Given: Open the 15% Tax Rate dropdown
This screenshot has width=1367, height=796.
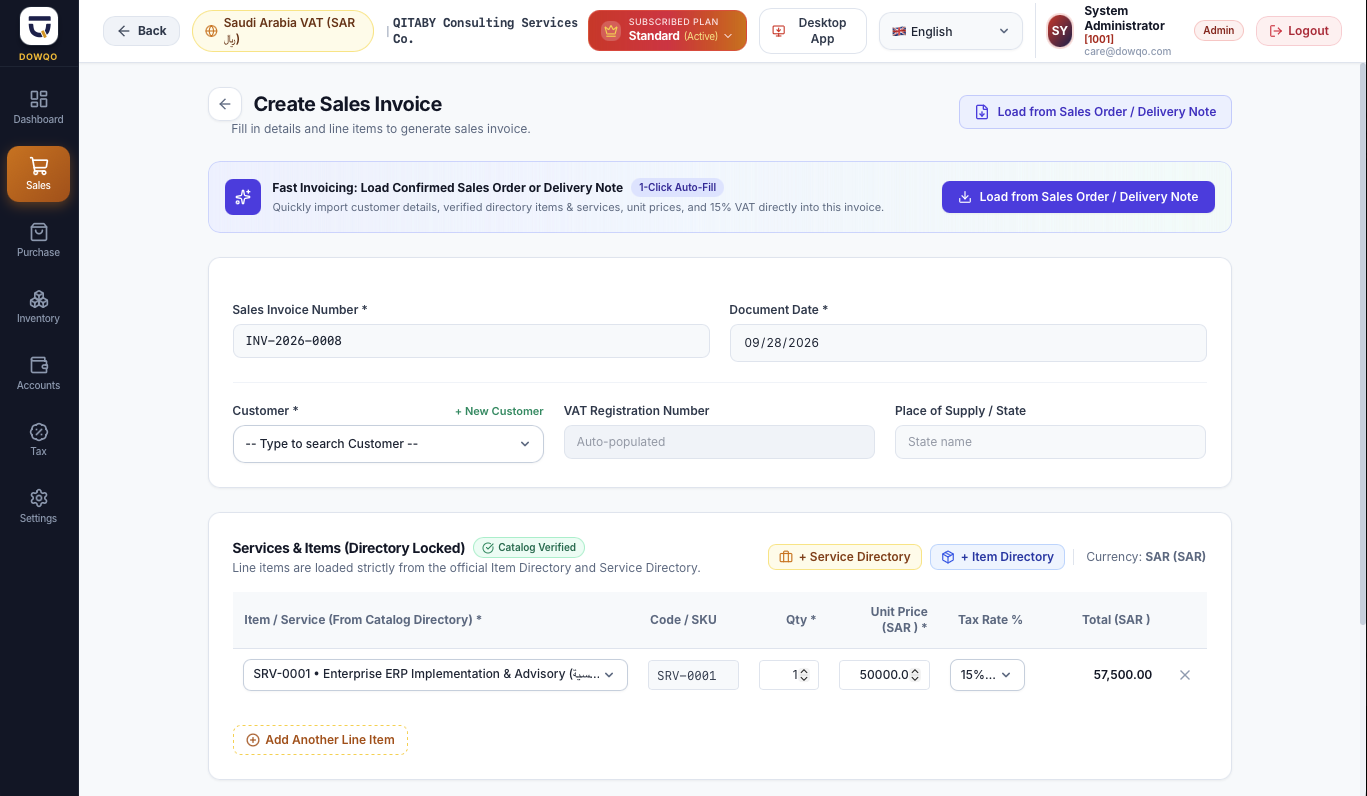Looking at the screenshot, I should [987, 675].
